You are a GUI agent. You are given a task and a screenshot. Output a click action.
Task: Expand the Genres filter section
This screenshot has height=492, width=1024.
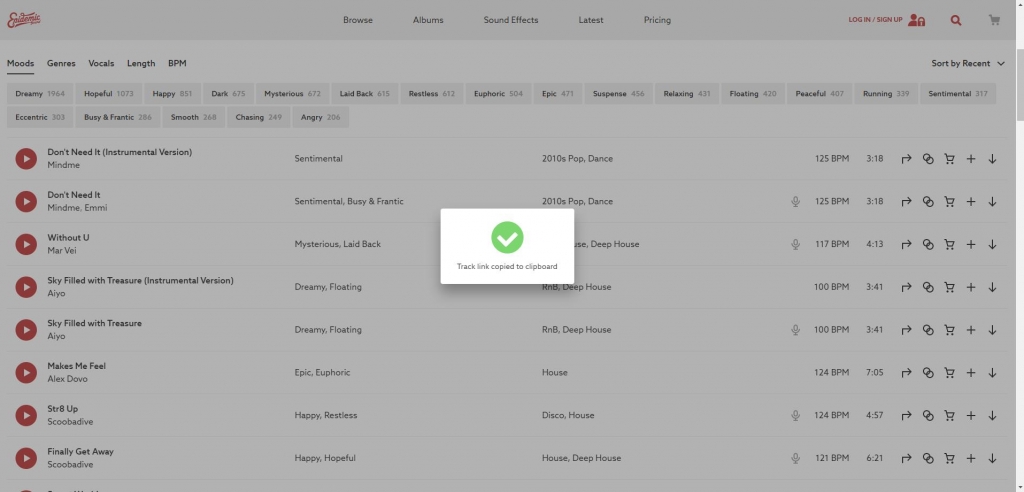click(x=61, y=64)
